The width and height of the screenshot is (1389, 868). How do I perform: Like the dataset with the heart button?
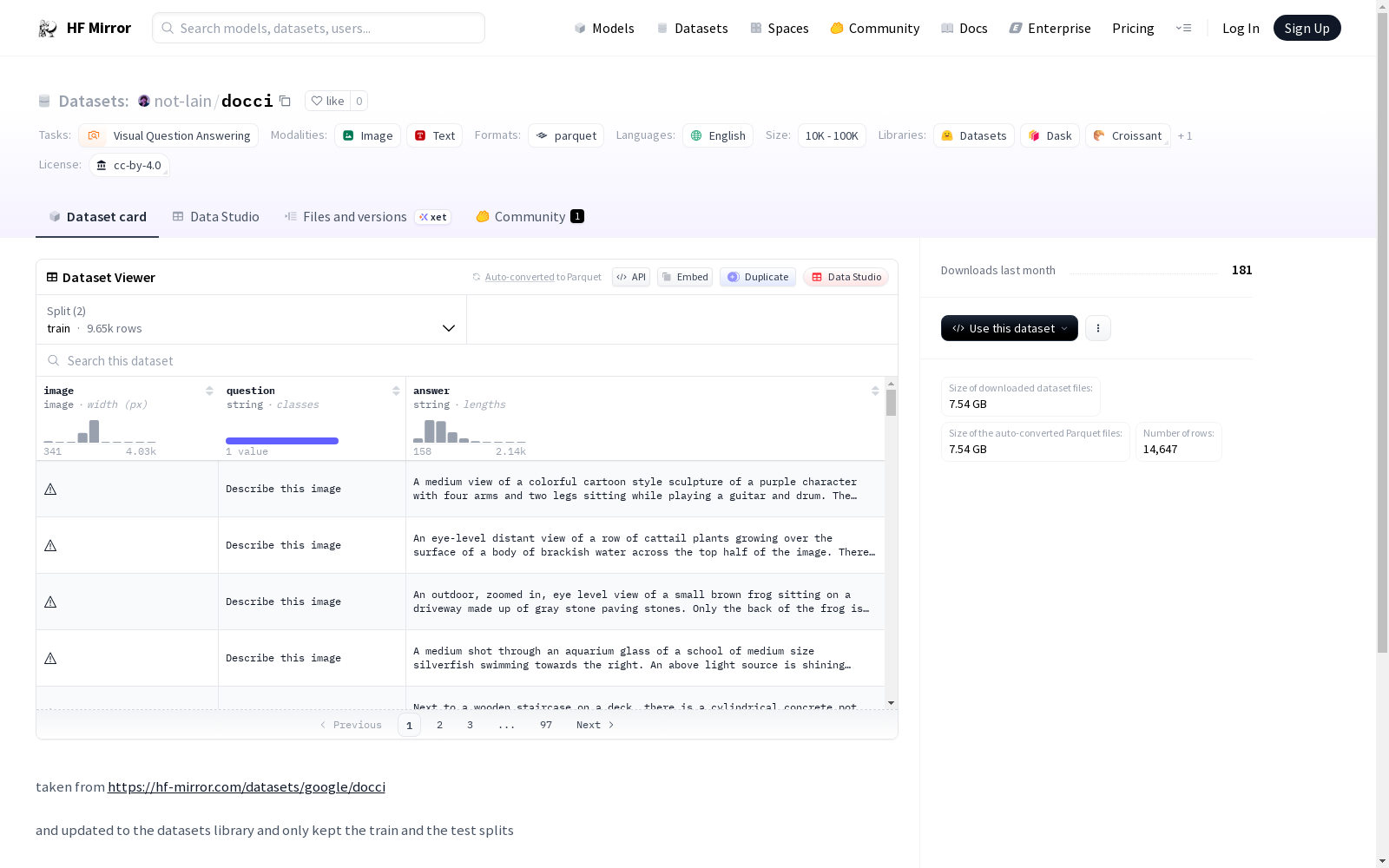click(328, 101)
